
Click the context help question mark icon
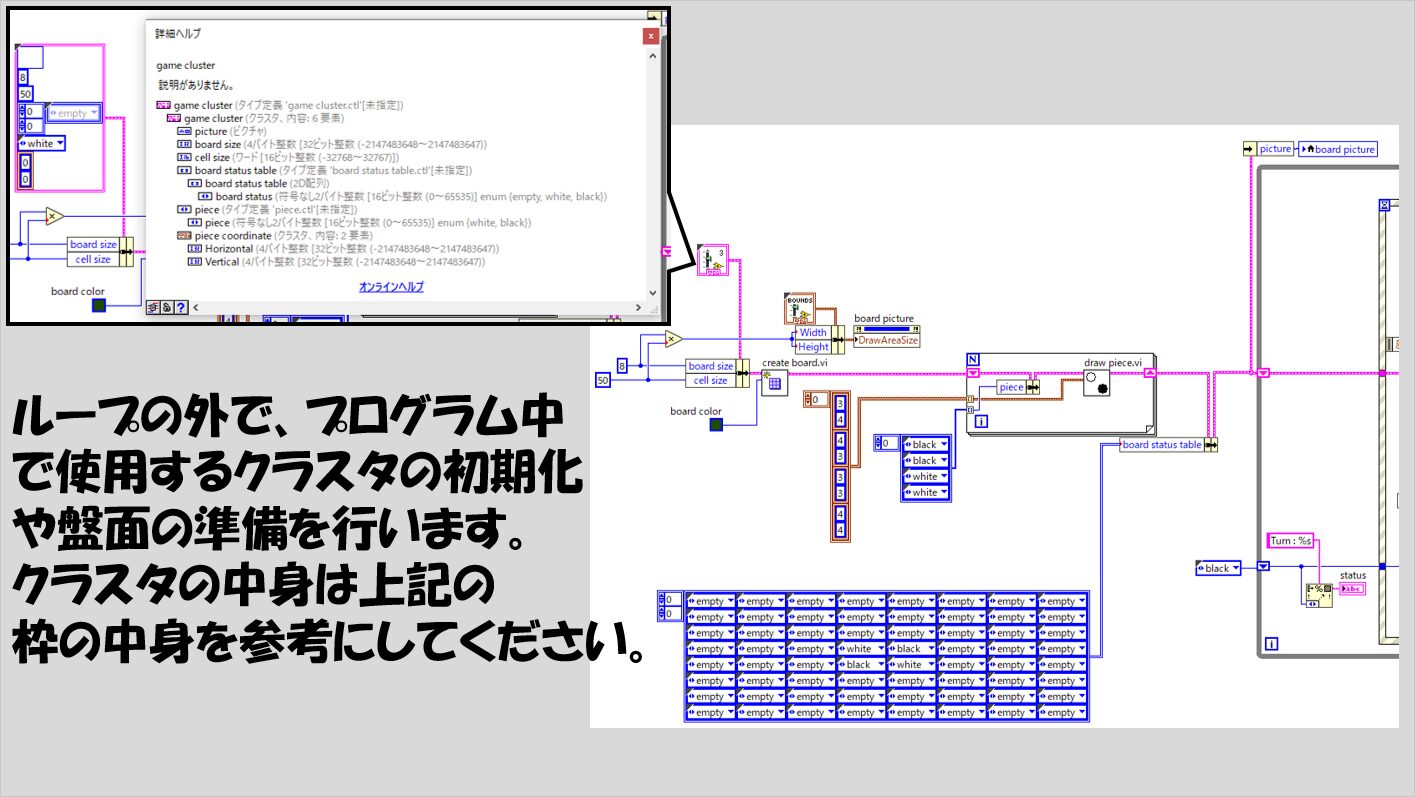click(x=182, y=307)
